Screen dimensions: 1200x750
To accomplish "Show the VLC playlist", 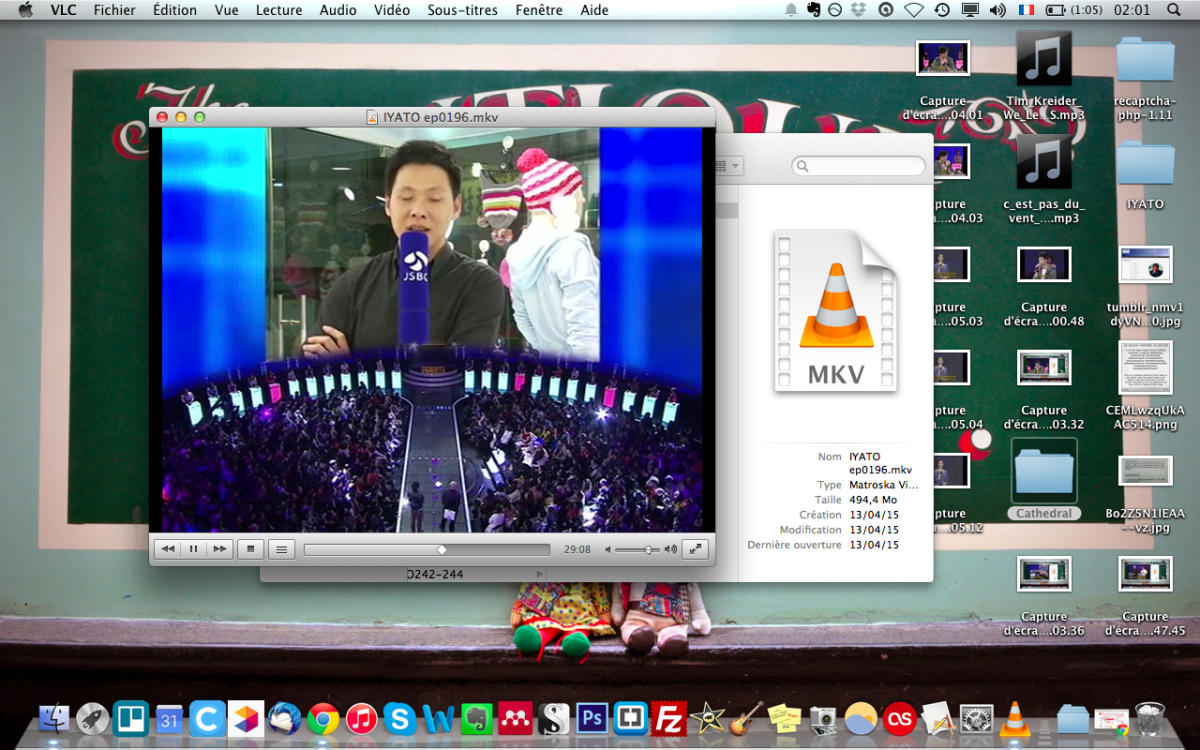I will click(282, 549).
